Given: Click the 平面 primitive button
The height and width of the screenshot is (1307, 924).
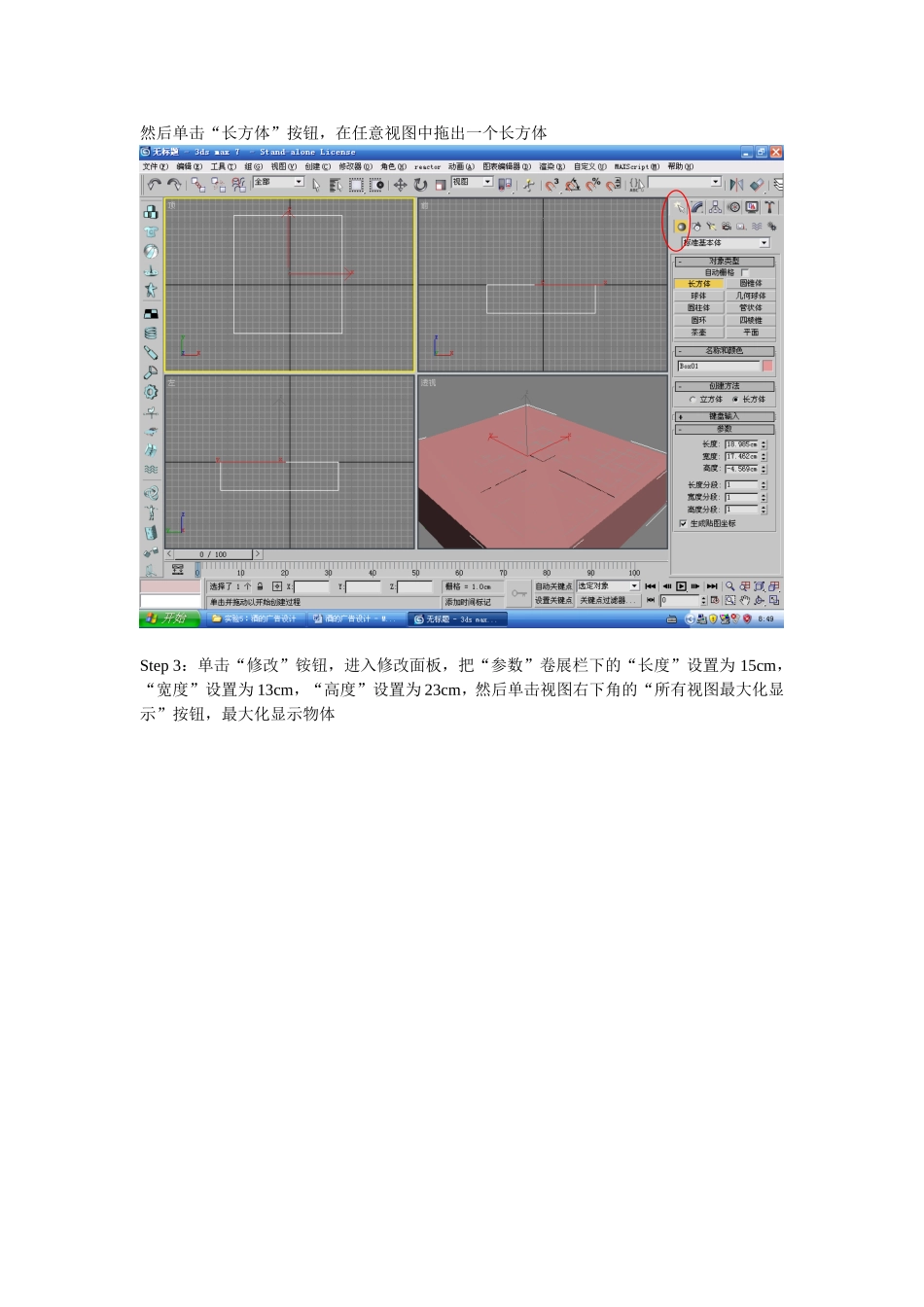Looking at the screenshot, I should click(751, 332).
